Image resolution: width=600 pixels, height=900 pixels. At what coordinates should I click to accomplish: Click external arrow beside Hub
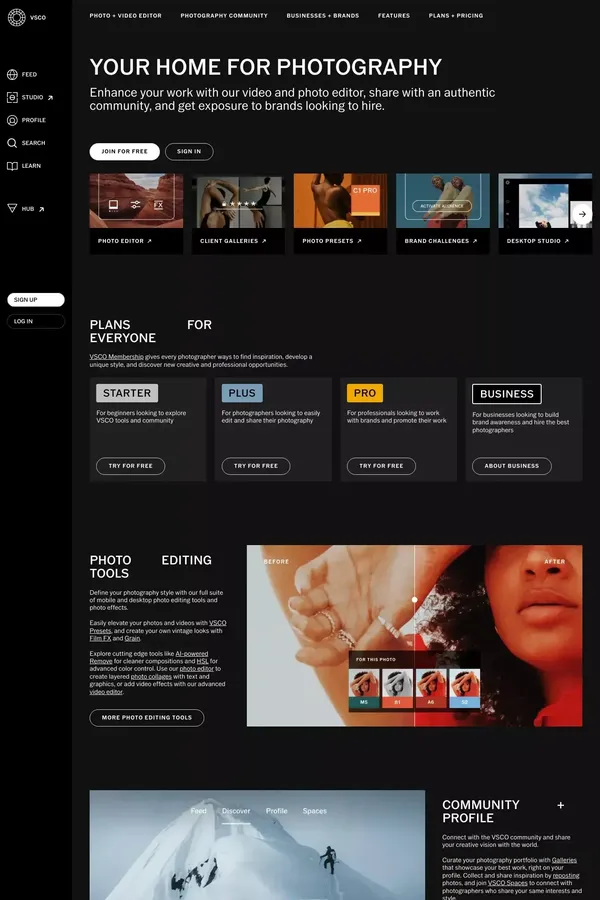41,209
